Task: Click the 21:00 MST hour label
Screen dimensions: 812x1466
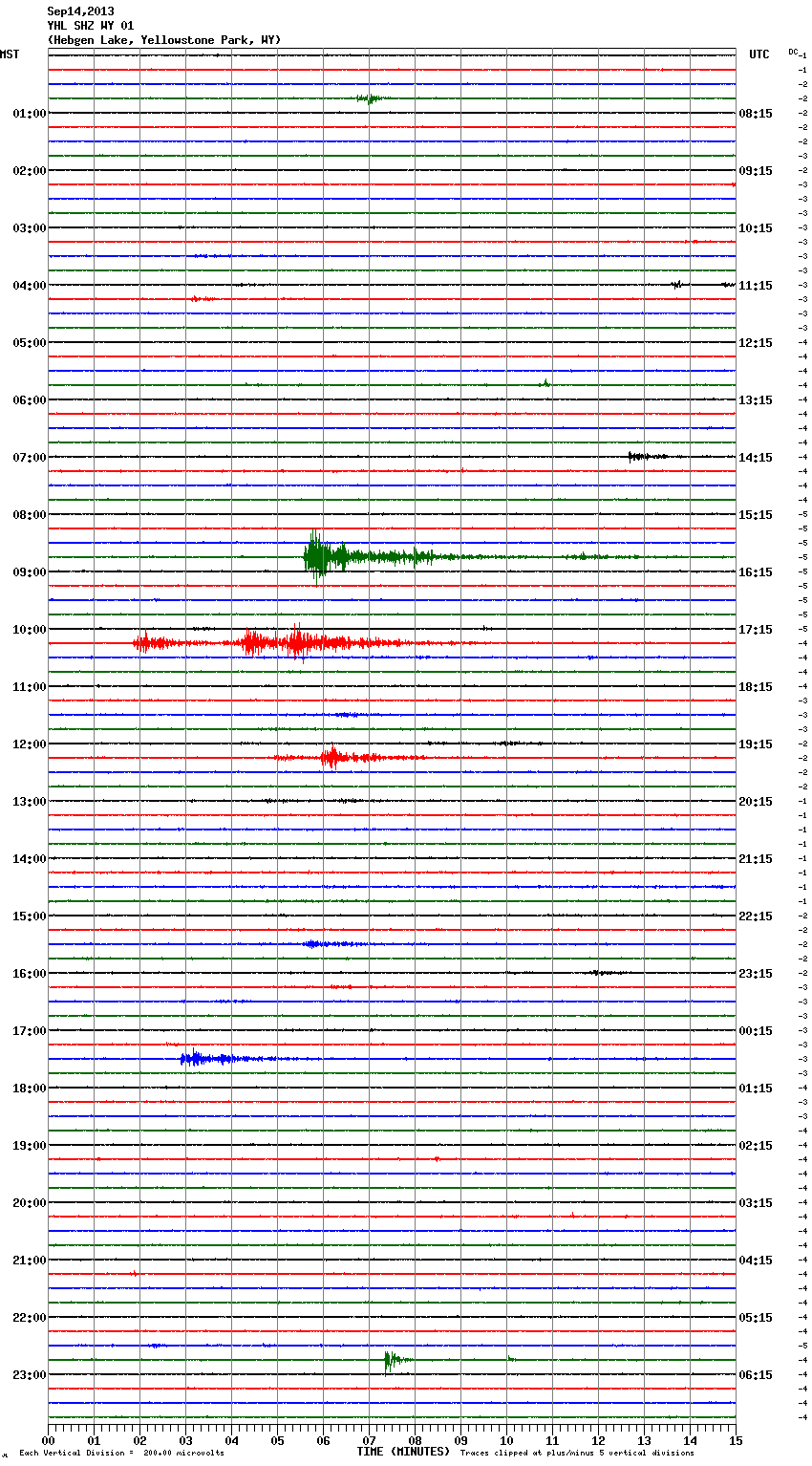Action: coord(30,1261)
